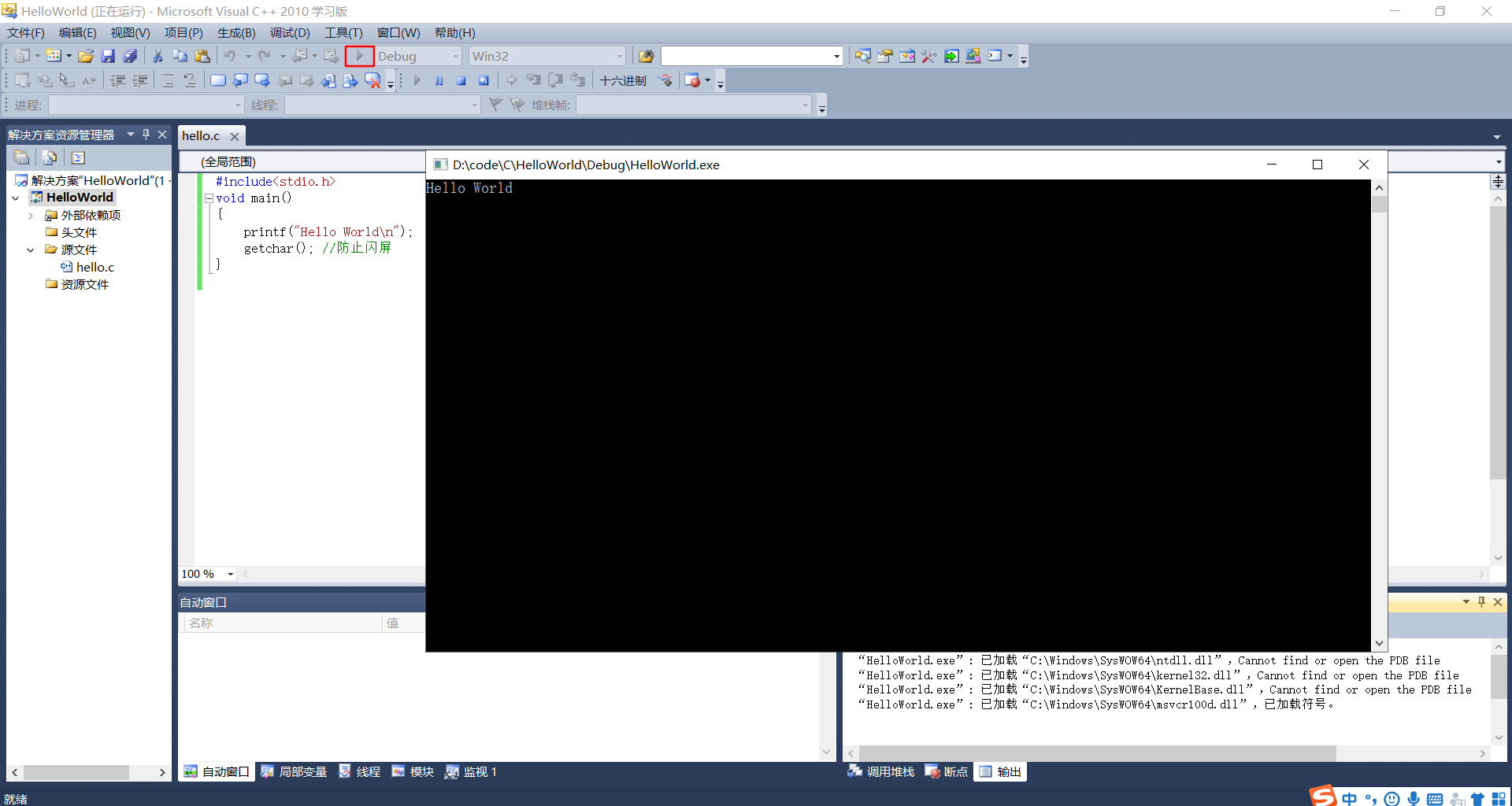Show All Files icon in Solution Explorer

click(50, 157)
